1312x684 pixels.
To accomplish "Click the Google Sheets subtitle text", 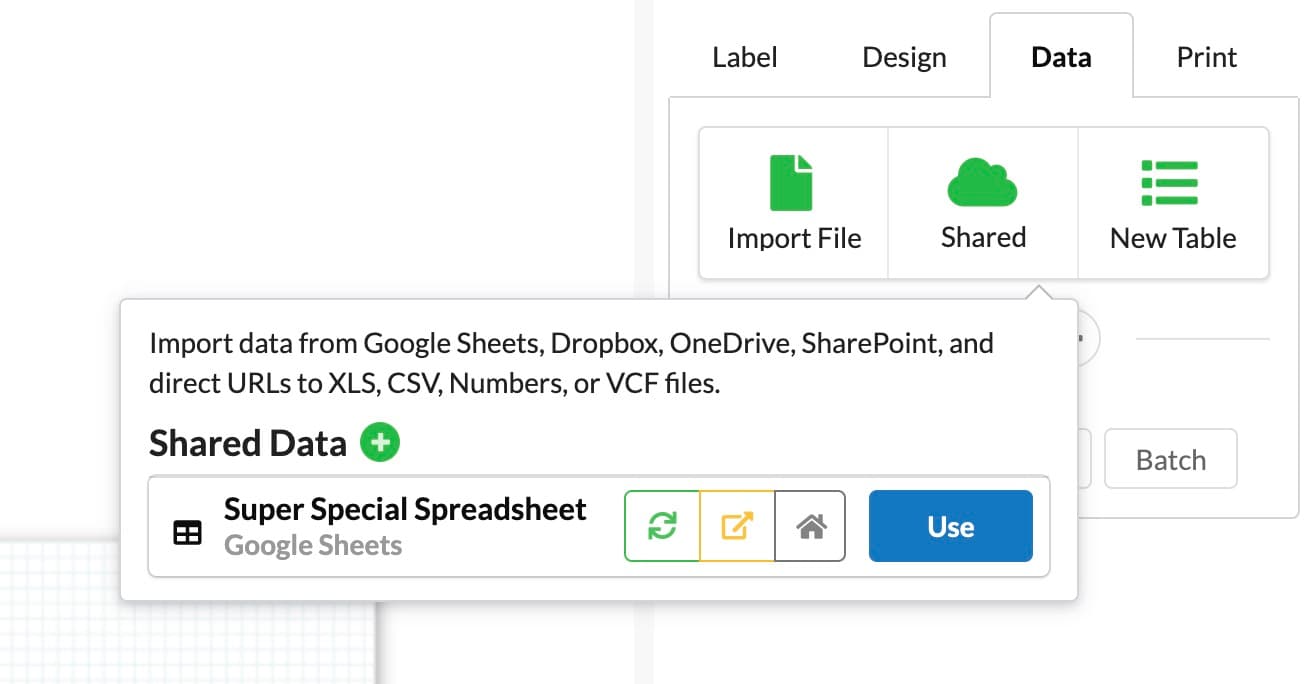I will point(313,546).
